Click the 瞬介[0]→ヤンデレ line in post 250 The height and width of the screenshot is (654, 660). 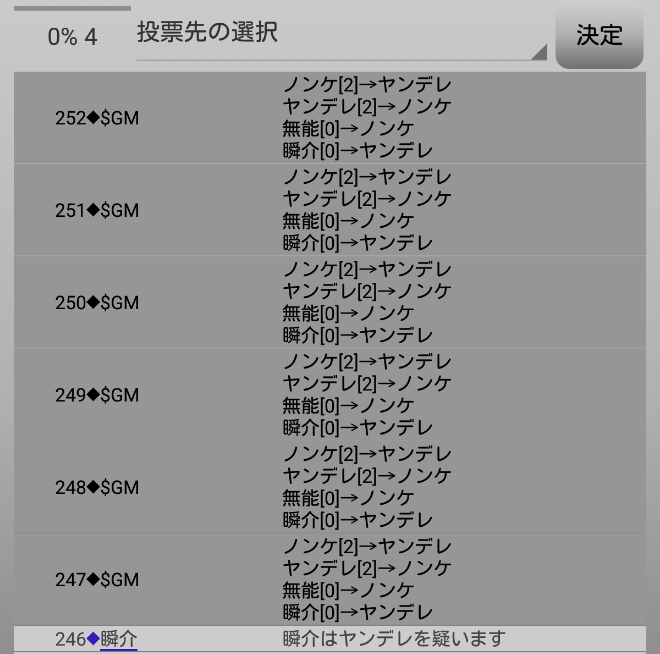click(357, 335)
